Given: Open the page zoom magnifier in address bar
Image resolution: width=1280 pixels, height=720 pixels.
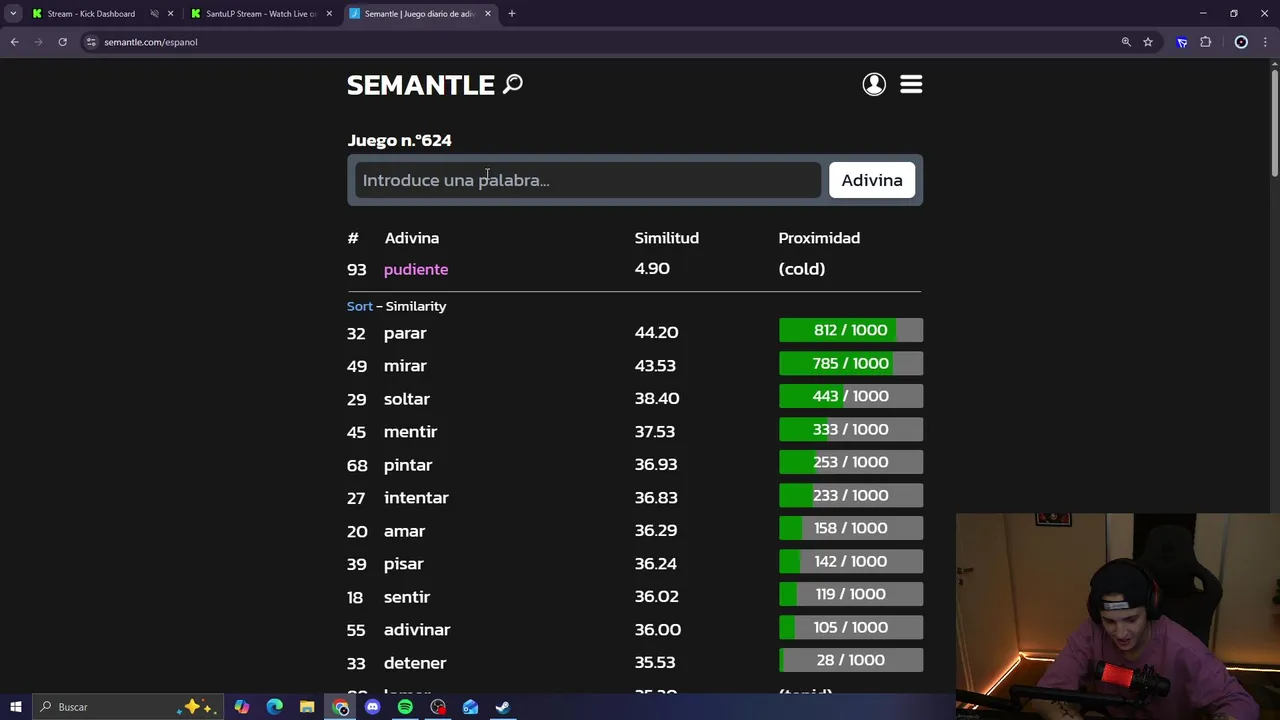Looking at the screenshot, I should 1126,42.
